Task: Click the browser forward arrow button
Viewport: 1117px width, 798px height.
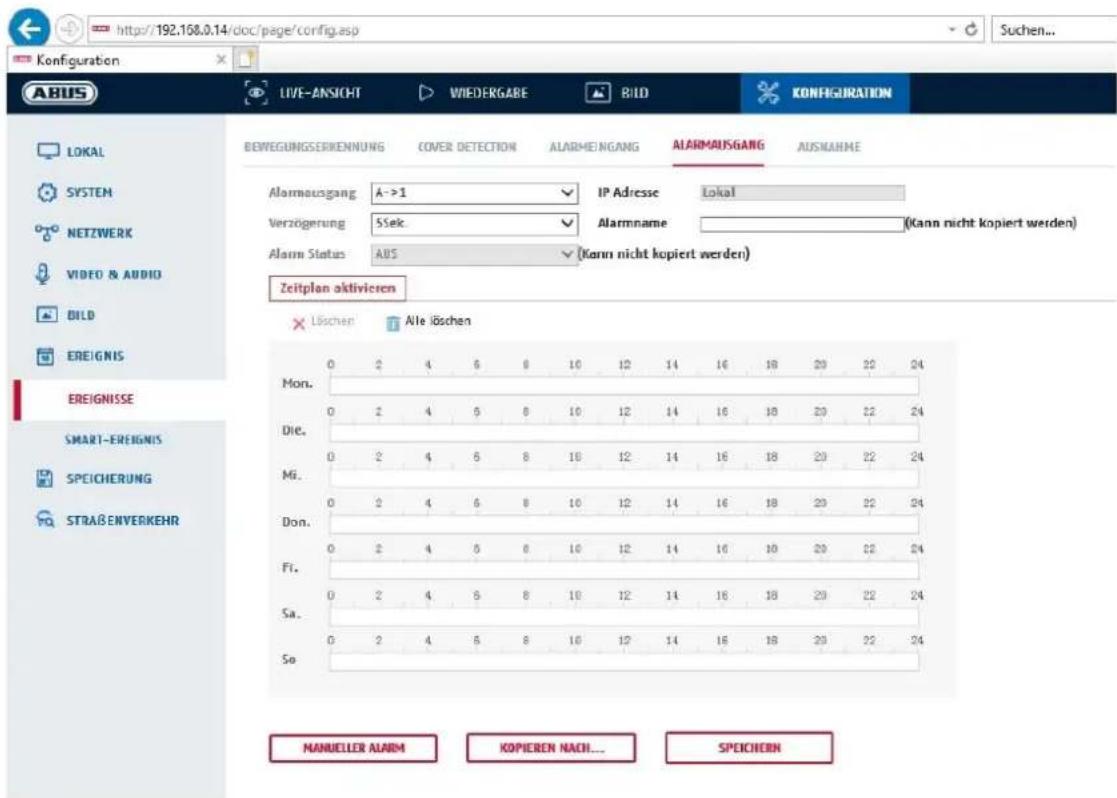Action: point(70,29)
